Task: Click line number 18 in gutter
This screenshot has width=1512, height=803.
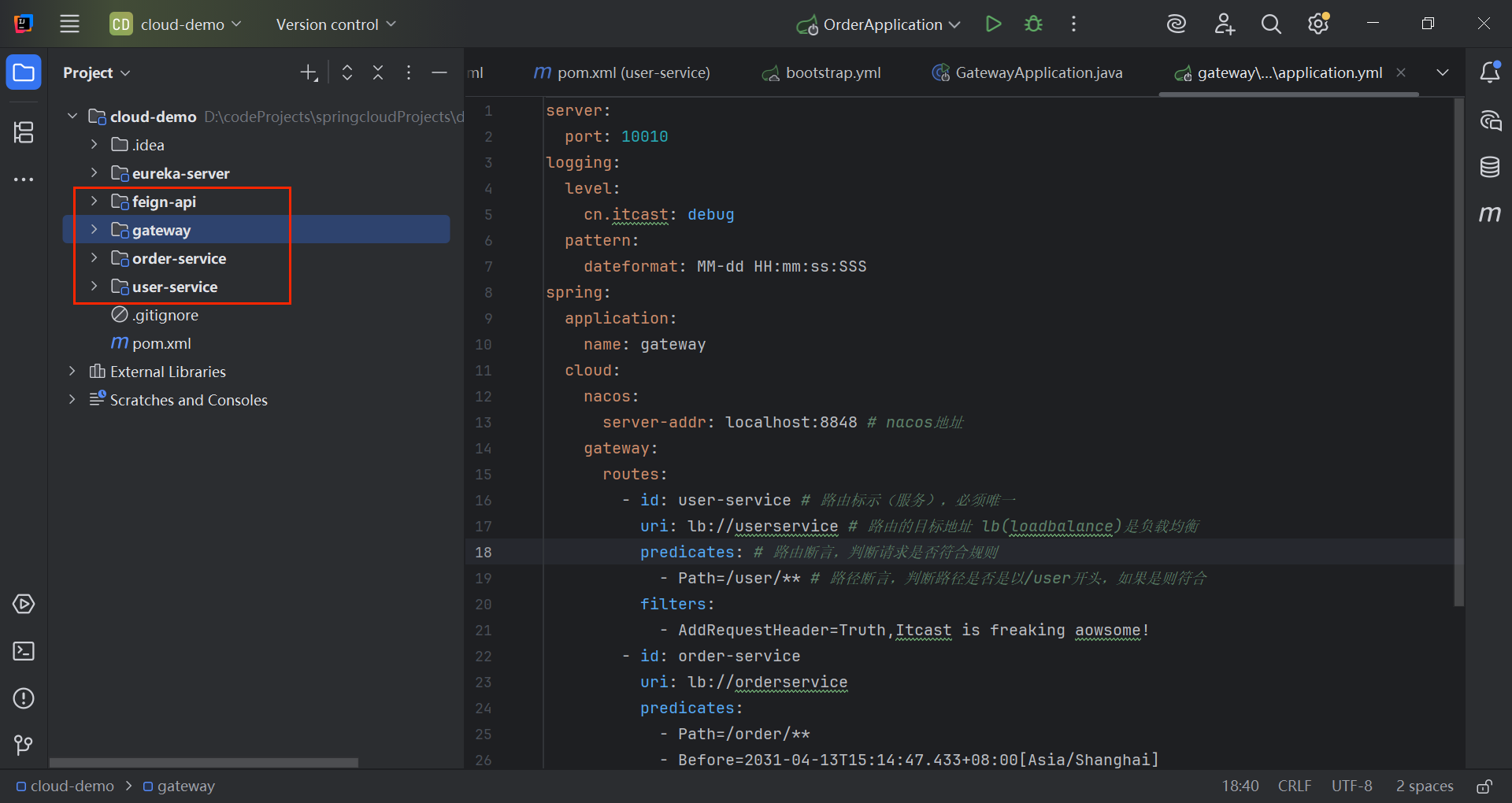Action: 483,552
